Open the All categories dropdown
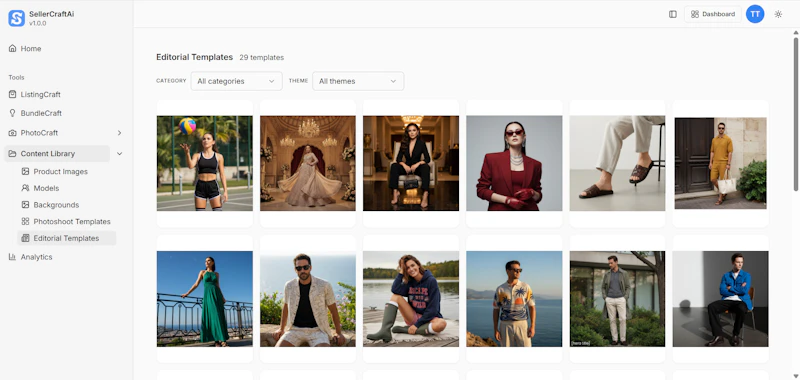The width and height of the screenshot is (800, 380). click(237, 81)
